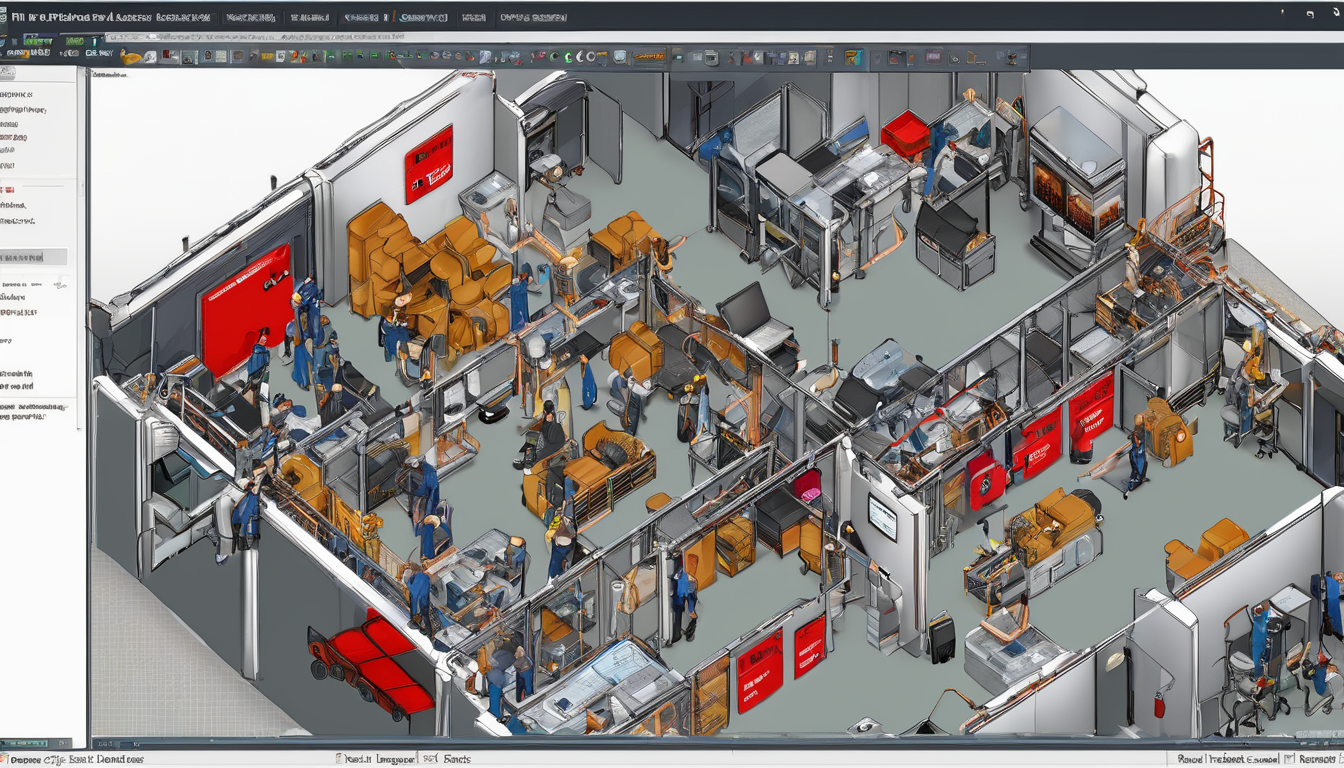Viewport: 1344px width, 768px height.
Task: Click the camera icon in the right toolbar group
Action: [x=711, y=57]
